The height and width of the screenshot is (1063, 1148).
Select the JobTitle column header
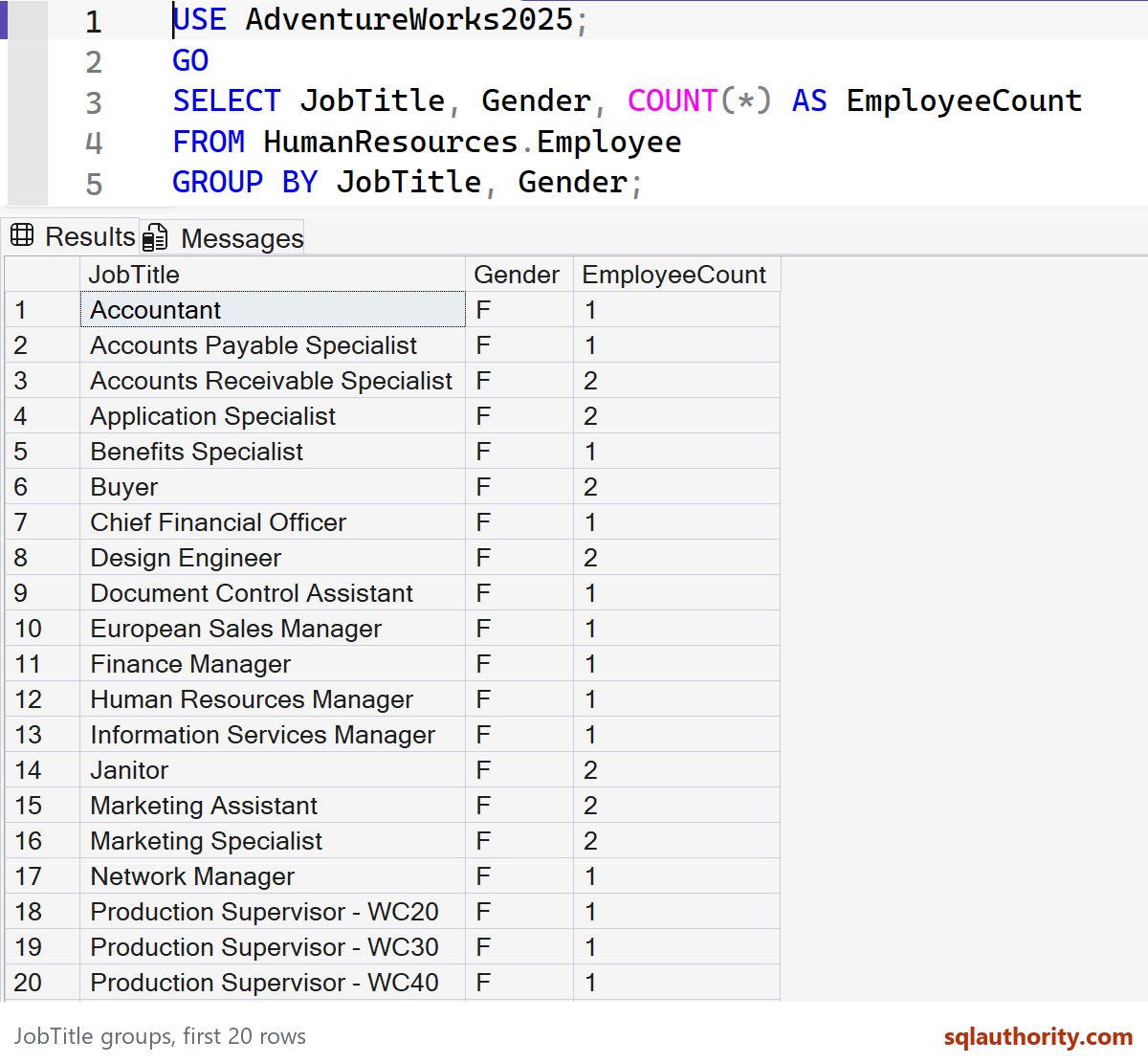tap(273, 275)
